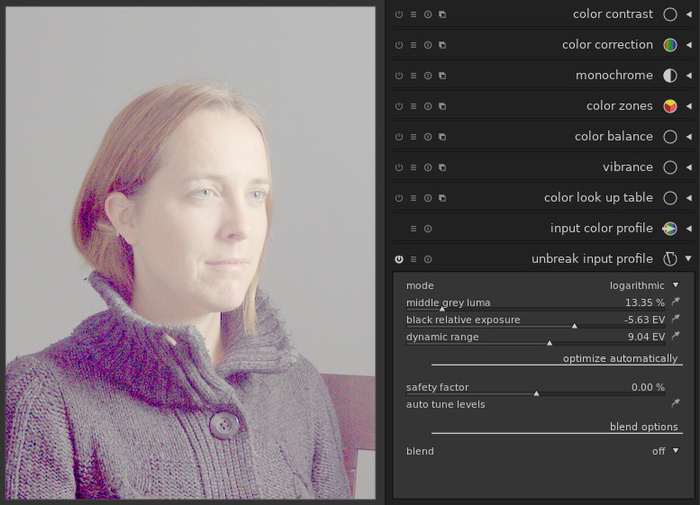Screen dimensions: 700x505
Task: Reset the monochrome module parameters
Action: (x=428, y=76)
